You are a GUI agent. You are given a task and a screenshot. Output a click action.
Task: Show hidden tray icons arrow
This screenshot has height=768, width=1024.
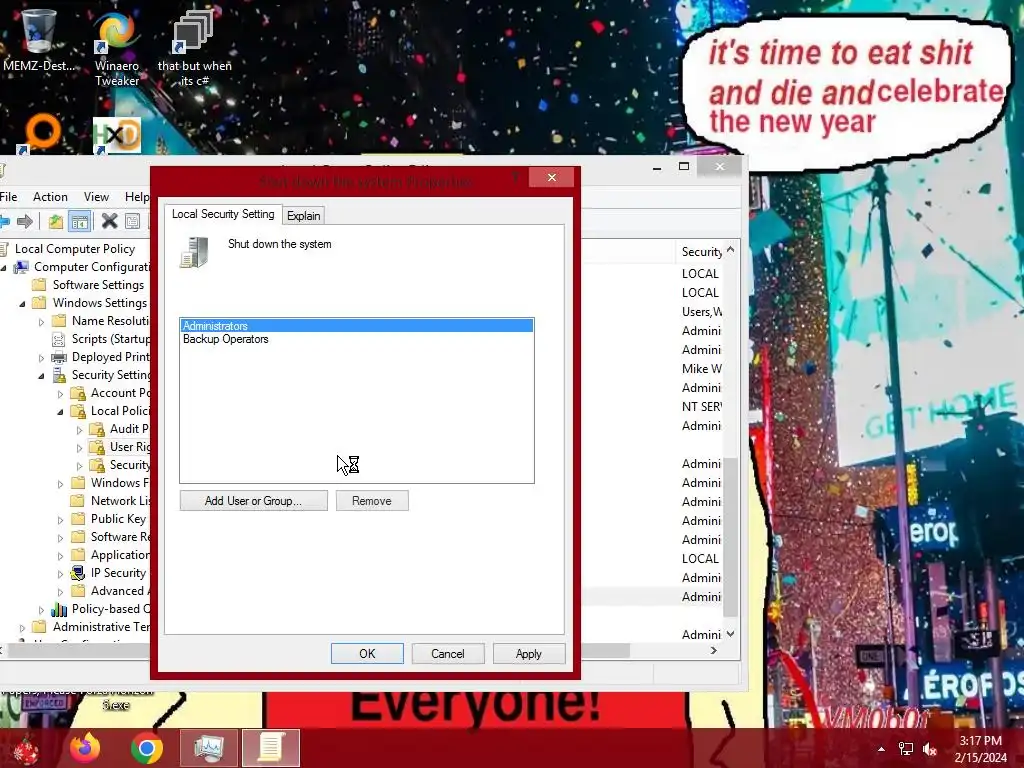pos(882,749)
